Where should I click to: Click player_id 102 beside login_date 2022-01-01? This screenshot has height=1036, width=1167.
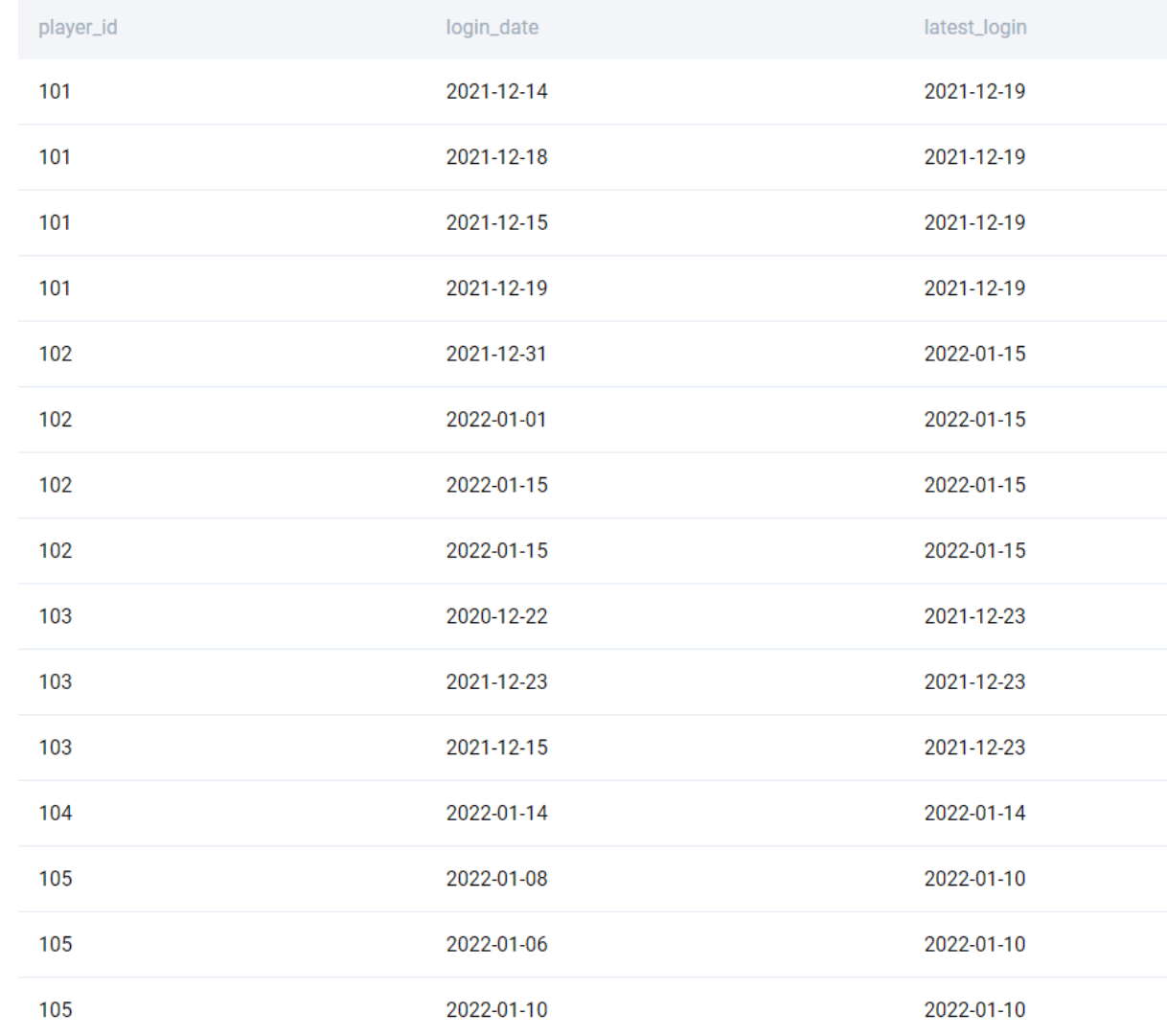coord(55,420)
